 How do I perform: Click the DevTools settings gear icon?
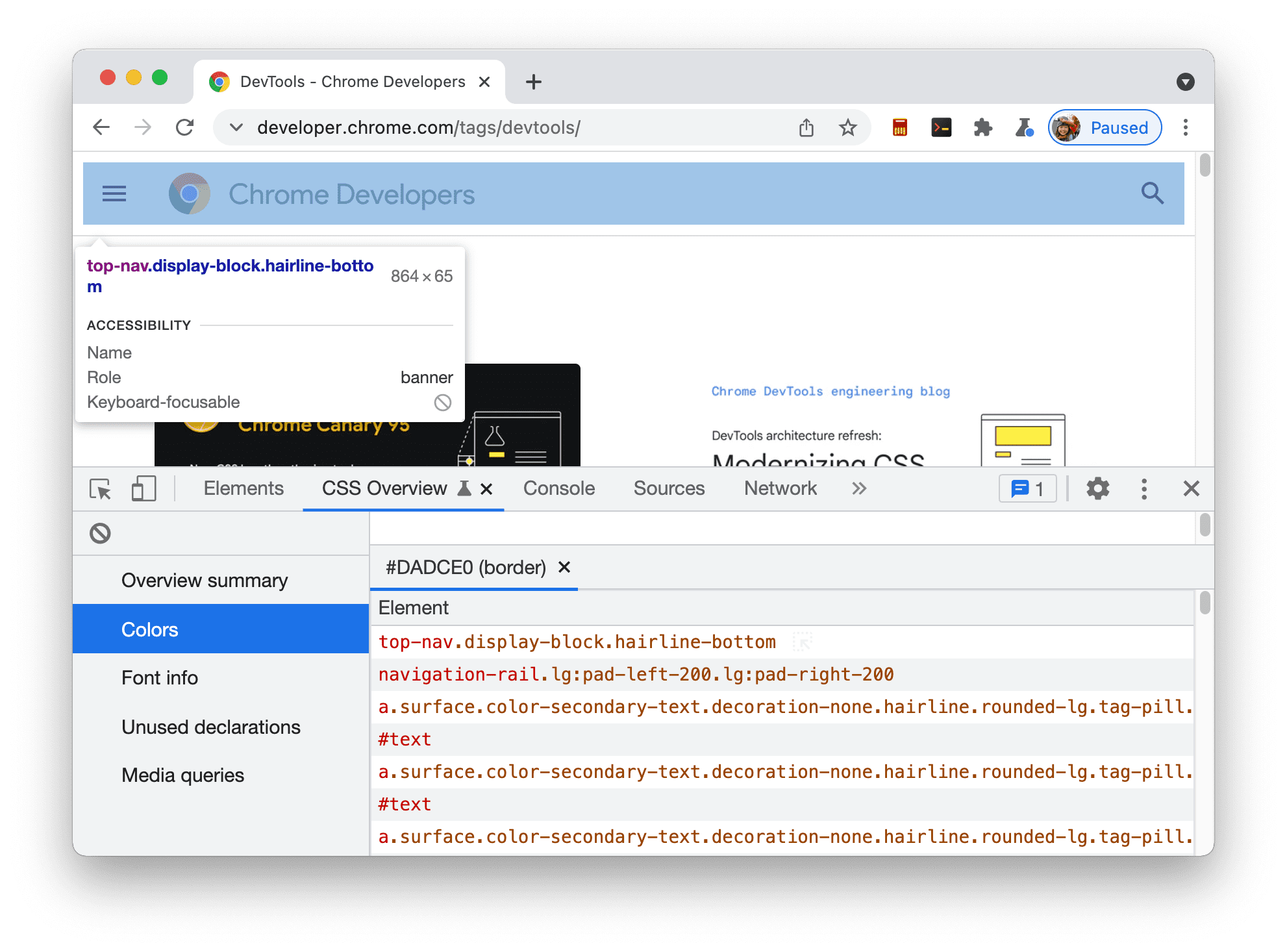click(1097, 489)
